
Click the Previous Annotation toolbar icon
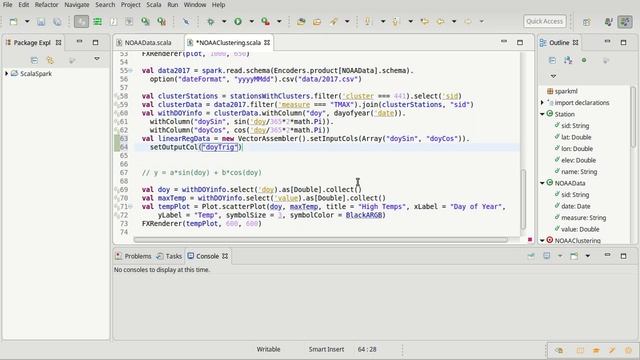pos(395,21)
